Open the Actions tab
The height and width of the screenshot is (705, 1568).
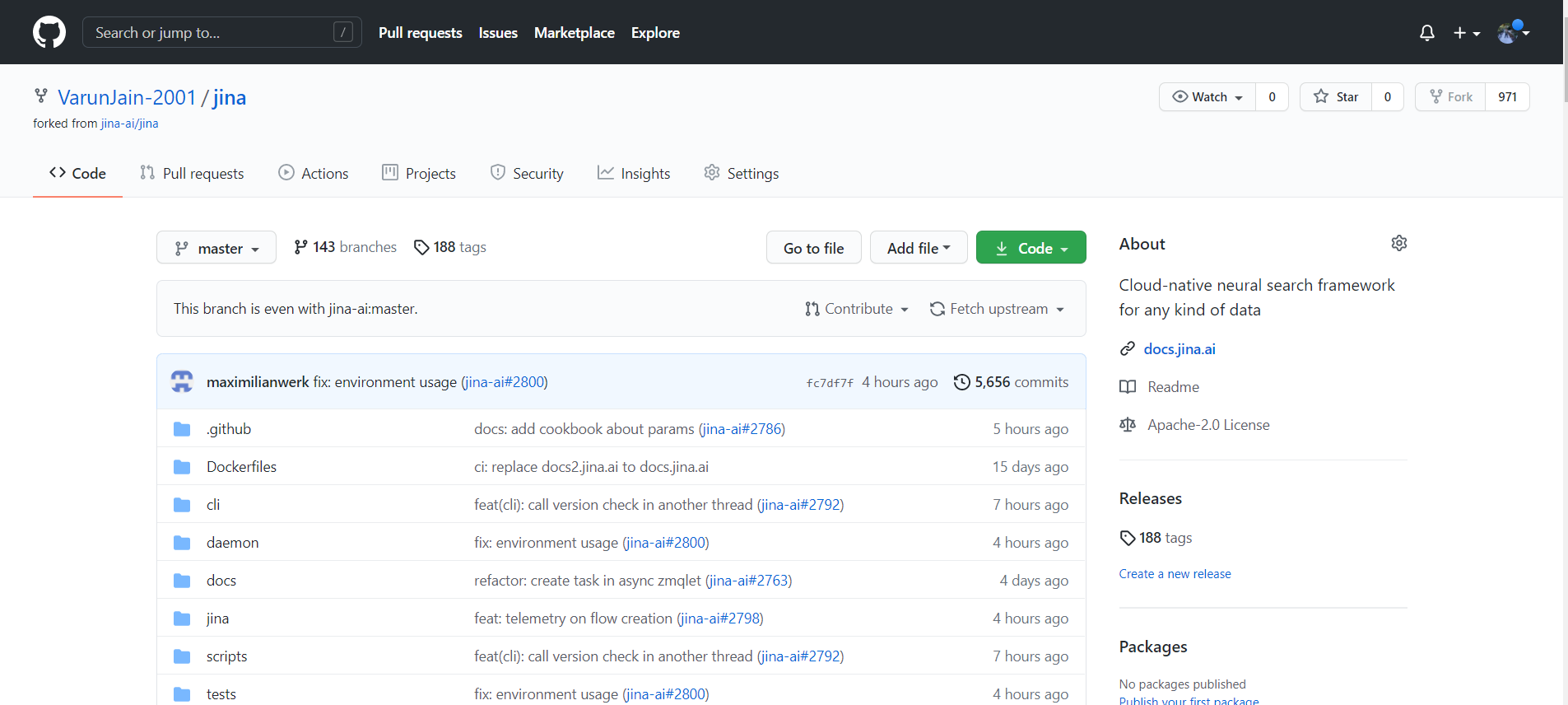click(314, 173)
